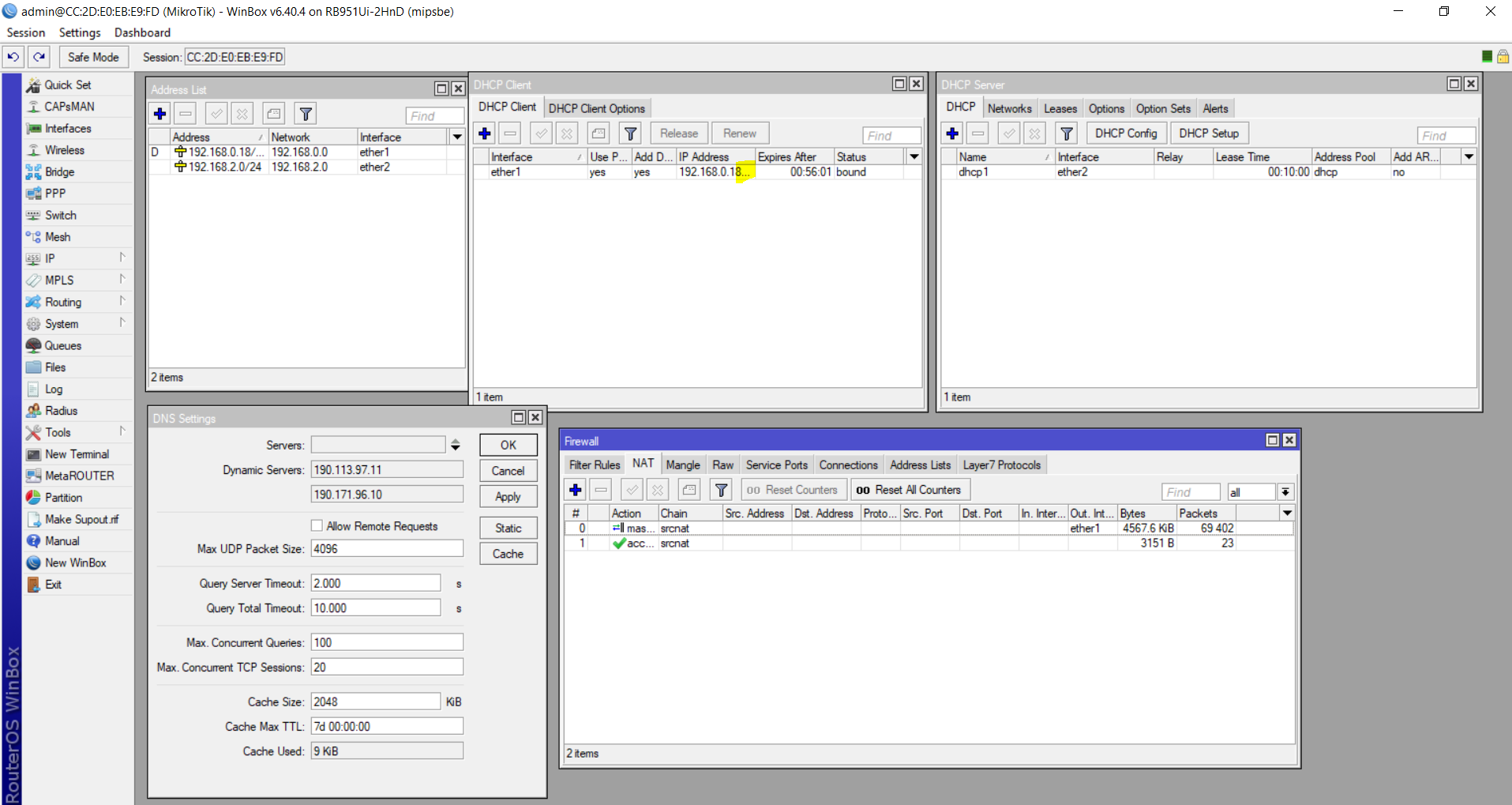Open column selector arrow in Address List

457,136
